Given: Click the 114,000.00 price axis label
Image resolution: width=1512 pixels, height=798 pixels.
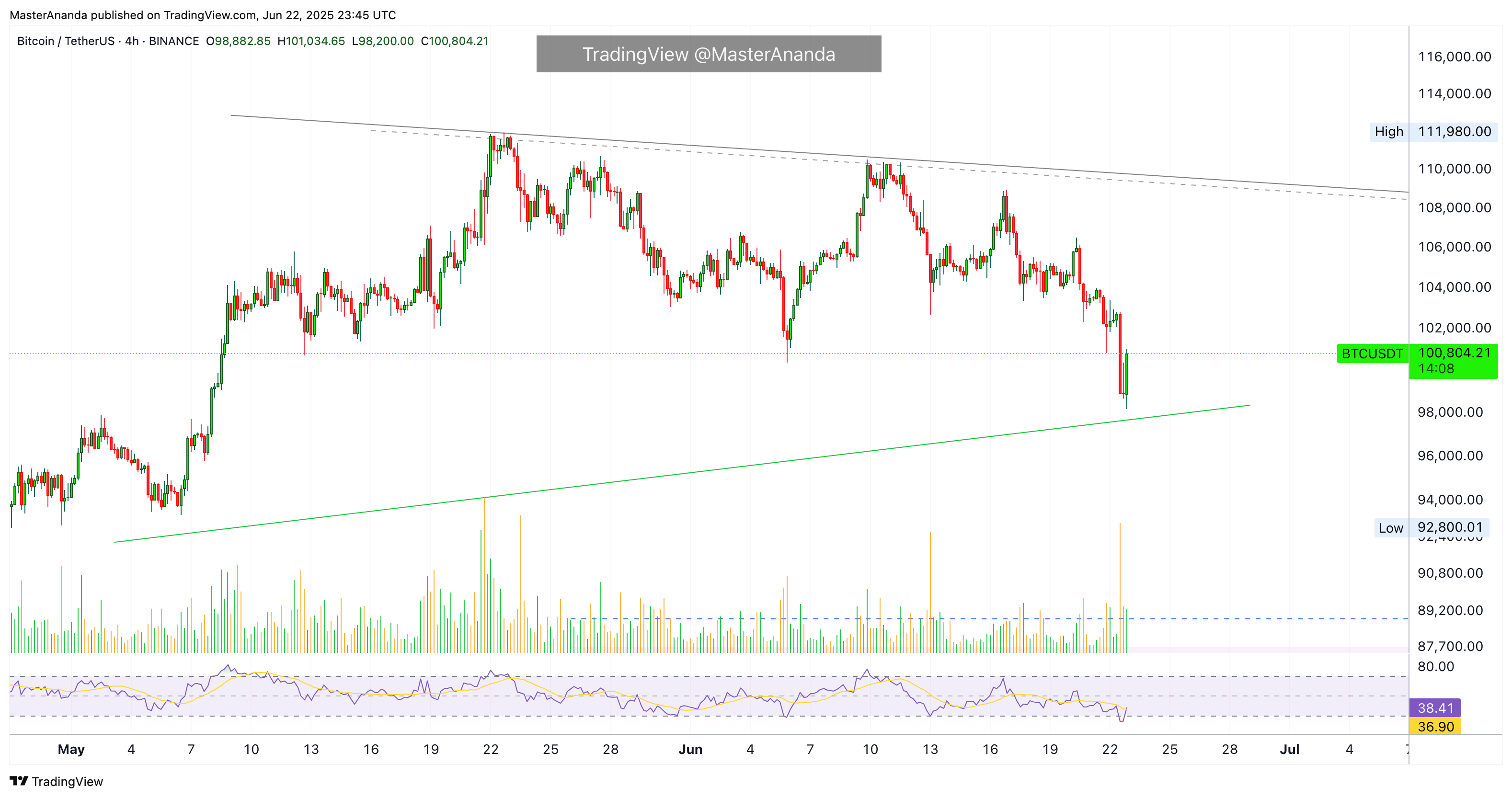Looking at the screenshot, I should [x=1455, y=93].
